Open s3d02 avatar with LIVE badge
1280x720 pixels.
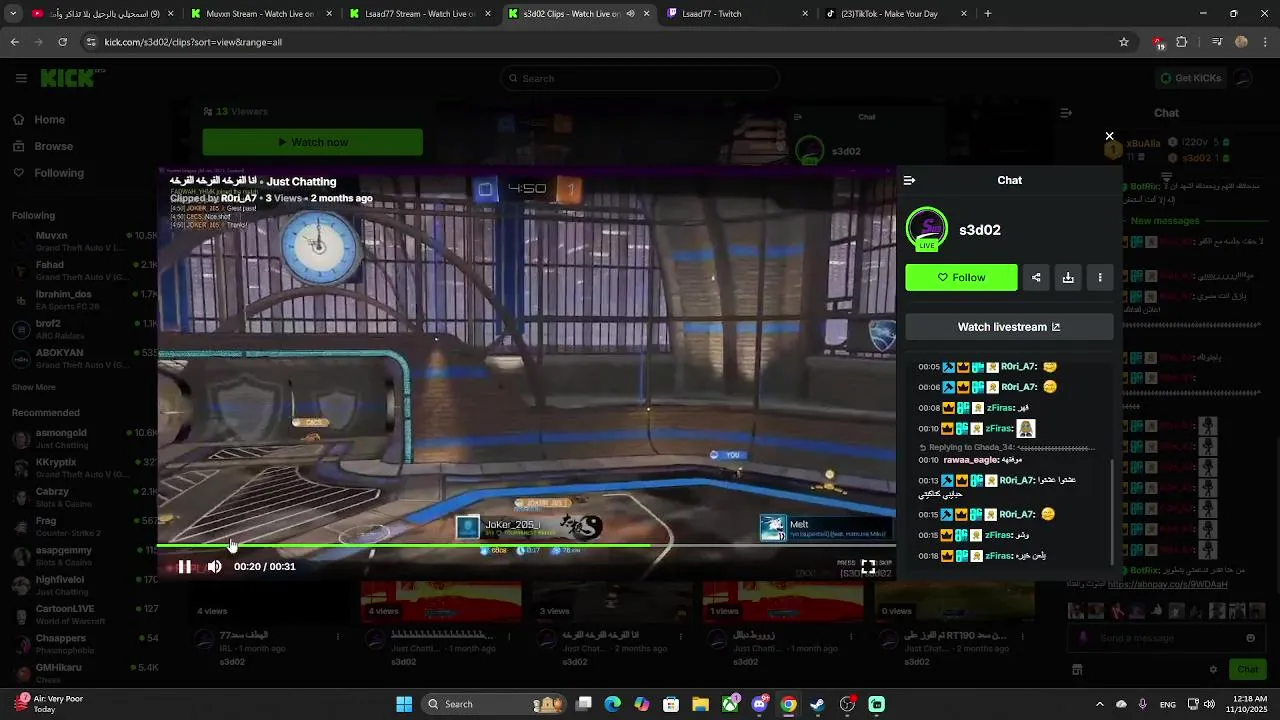[x=926, y=230]
